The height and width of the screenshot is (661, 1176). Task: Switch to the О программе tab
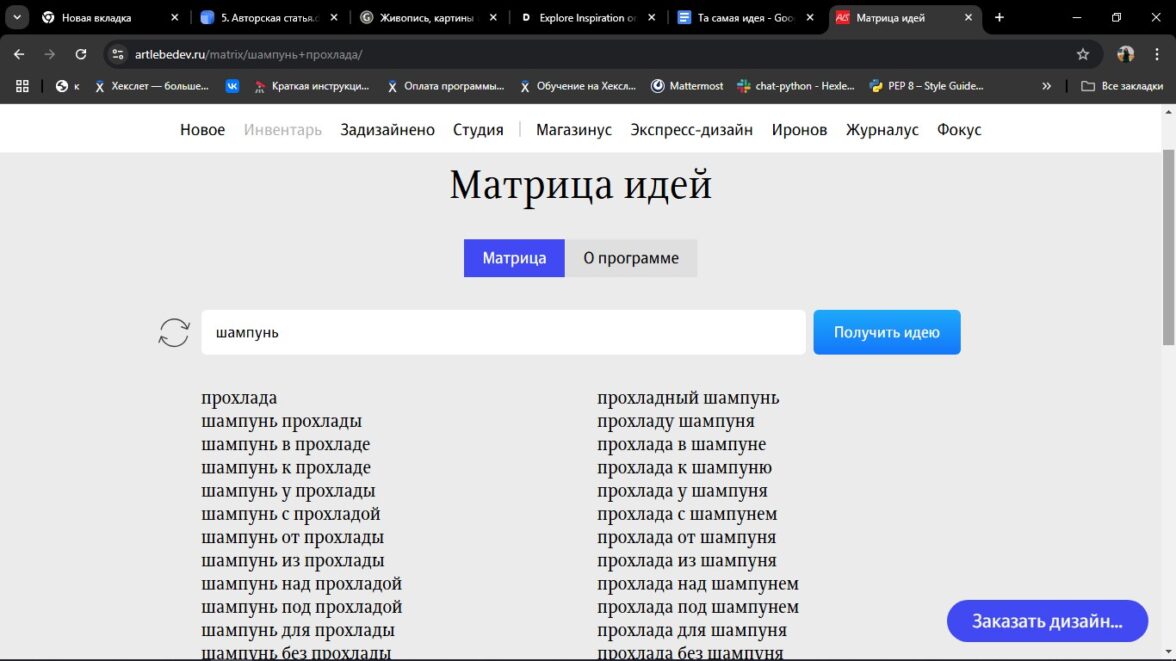click(630, 258)
